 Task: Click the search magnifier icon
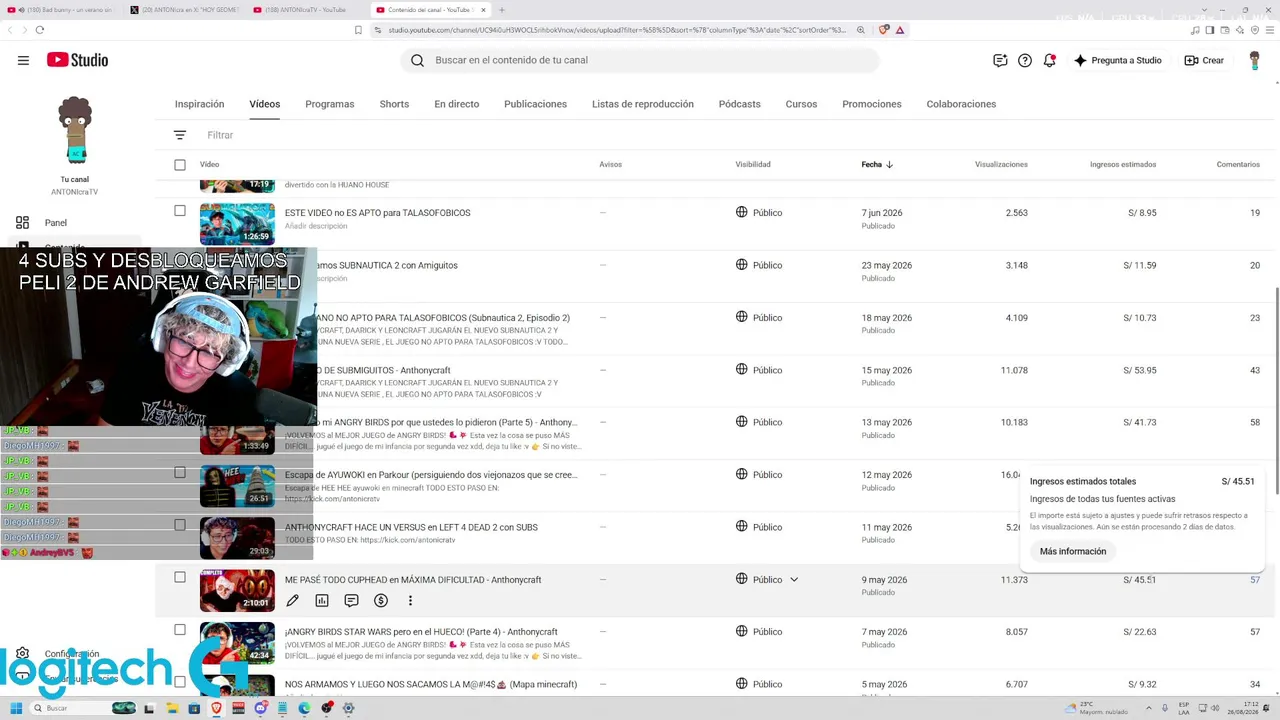tap(417, 60)
